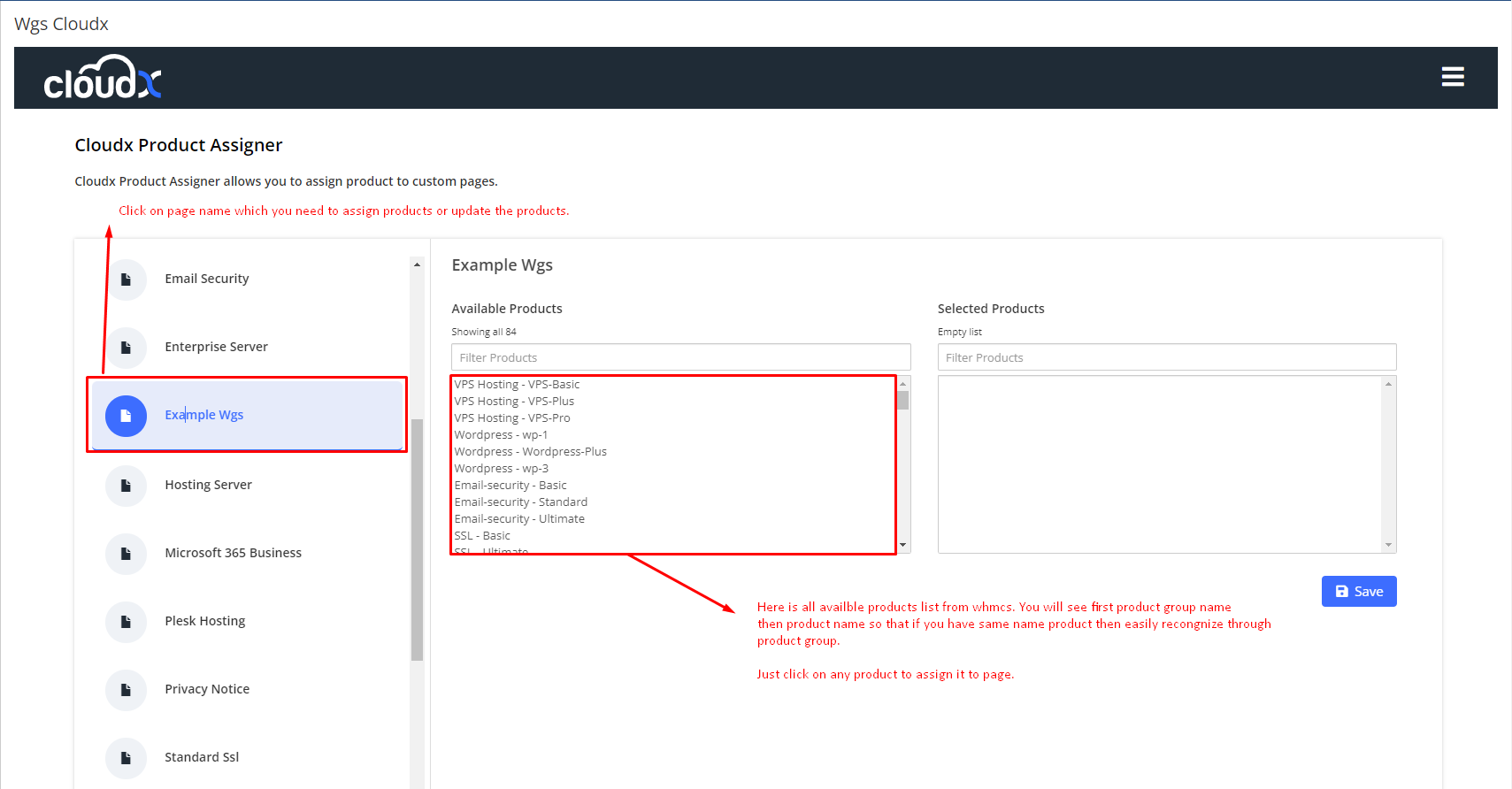Save the product assignments
The image size is (1512, 789).
(1358, 592)
